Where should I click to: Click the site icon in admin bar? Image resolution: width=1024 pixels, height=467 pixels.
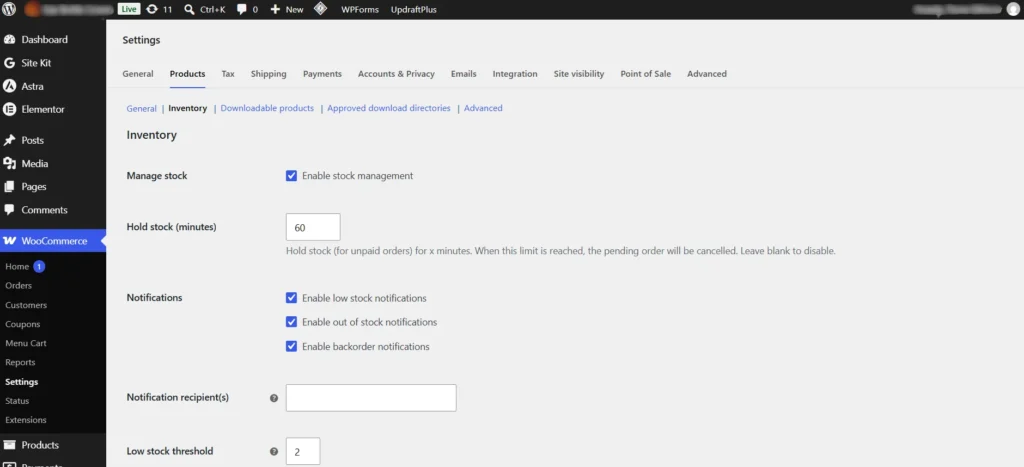point(31,9)
